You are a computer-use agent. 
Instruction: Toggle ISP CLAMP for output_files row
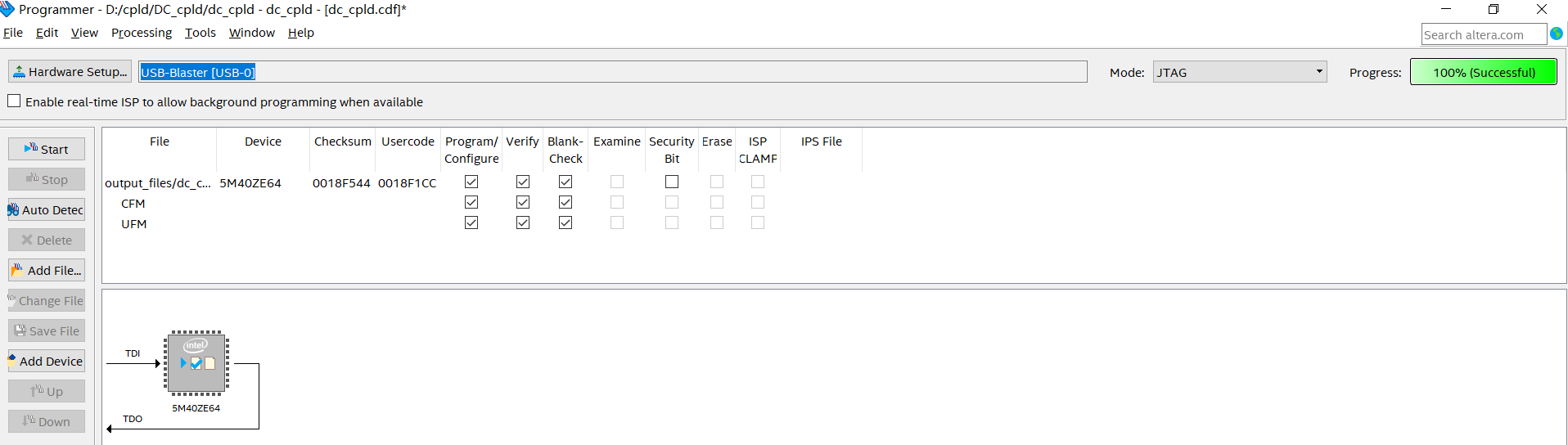758,182
